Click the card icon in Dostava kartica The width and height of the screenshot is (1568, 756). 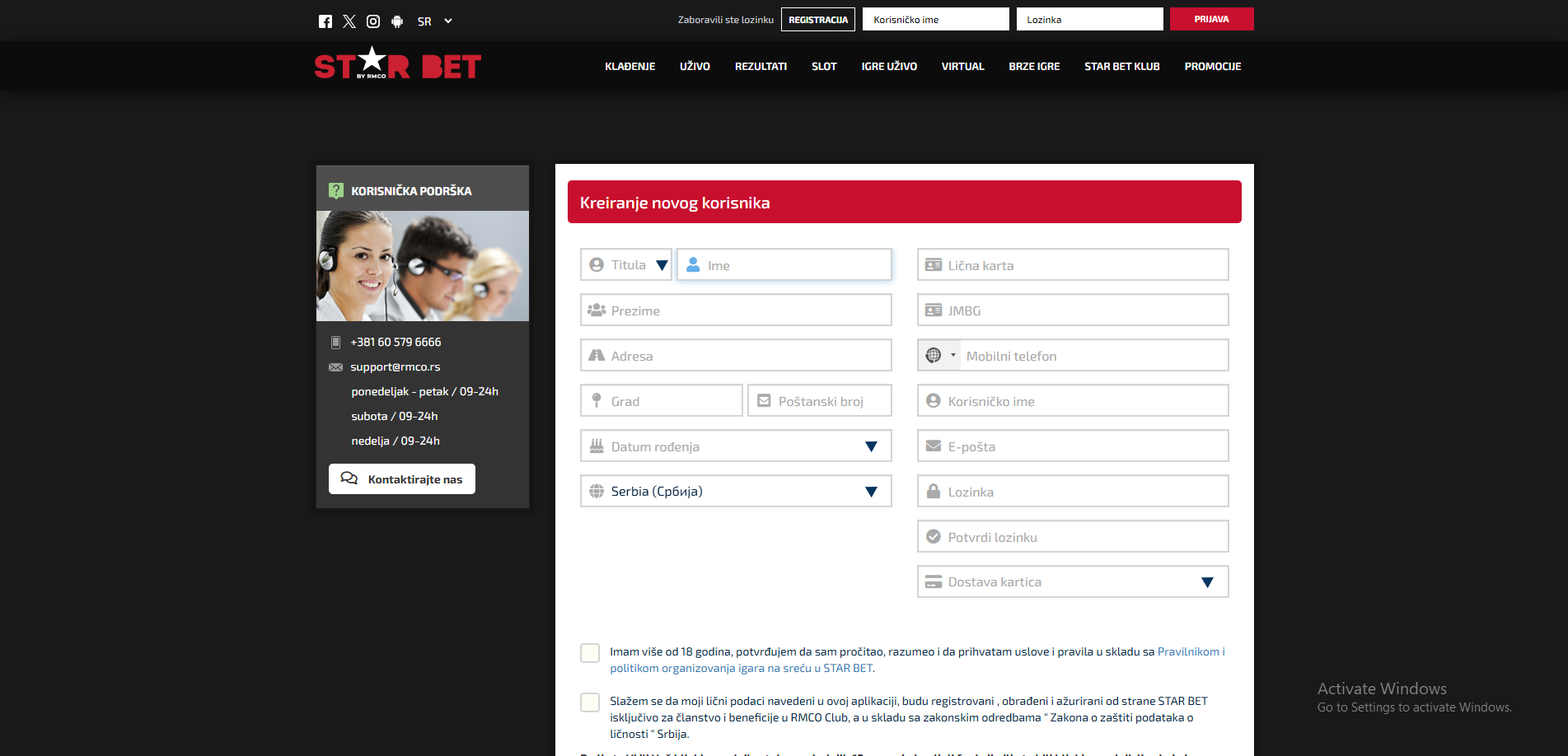(934, 581)
